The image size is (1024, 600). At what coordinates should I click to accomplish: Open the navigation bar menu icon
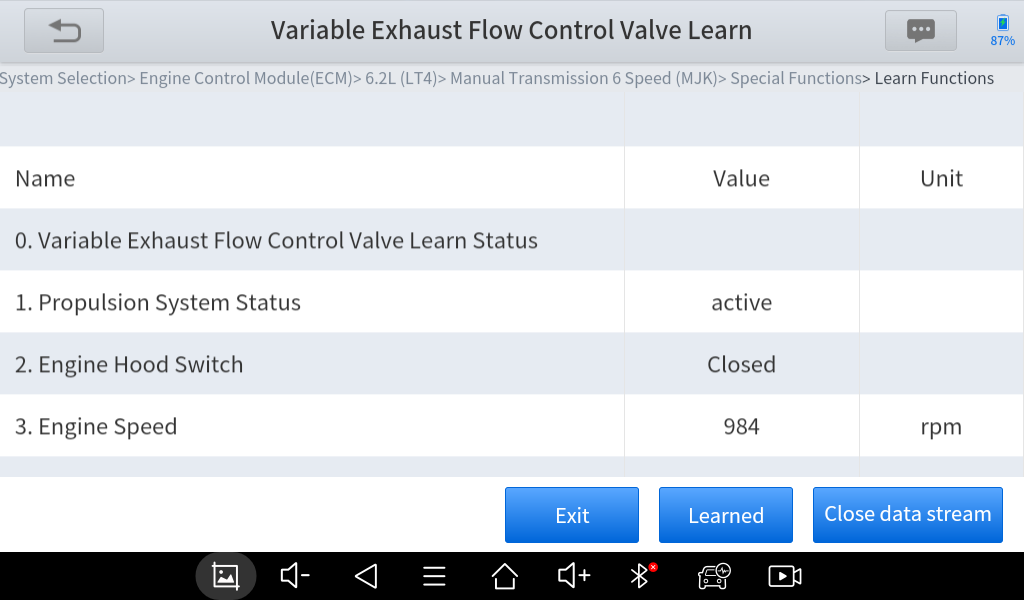coord(434,576)
